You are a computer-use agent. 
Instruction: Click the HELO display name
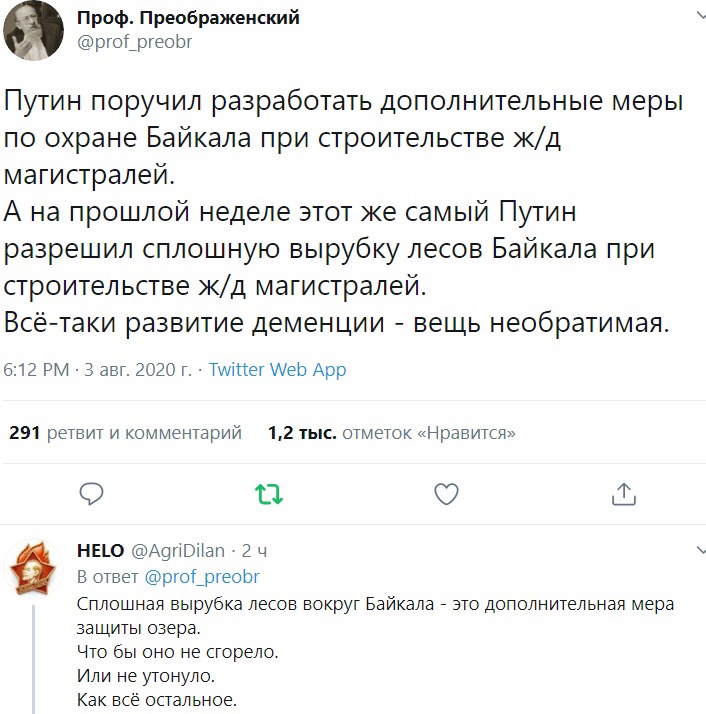pyautogui.click(x=100, y=551)
